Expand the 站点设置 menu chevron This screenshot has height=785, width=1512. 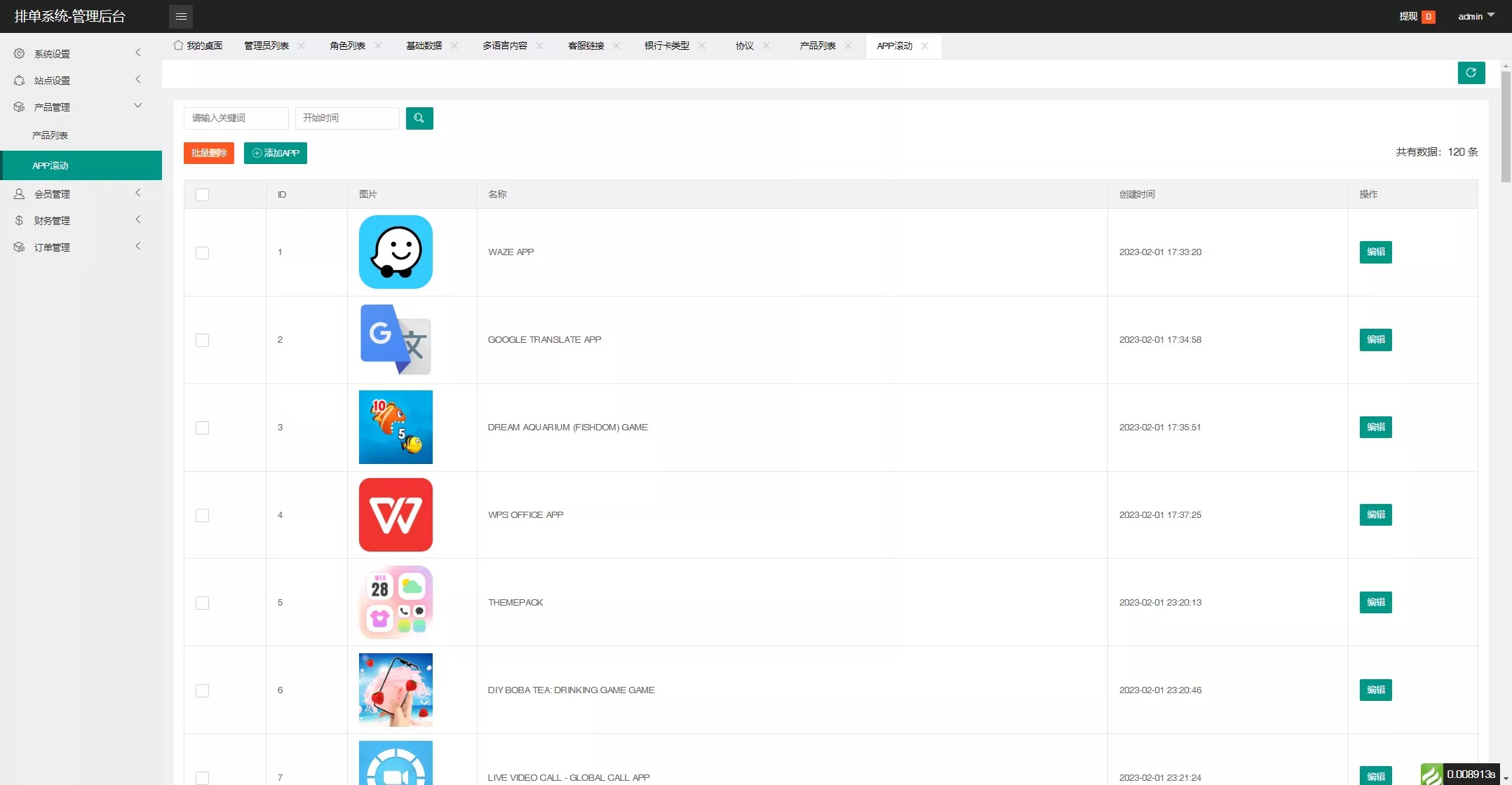138,79
